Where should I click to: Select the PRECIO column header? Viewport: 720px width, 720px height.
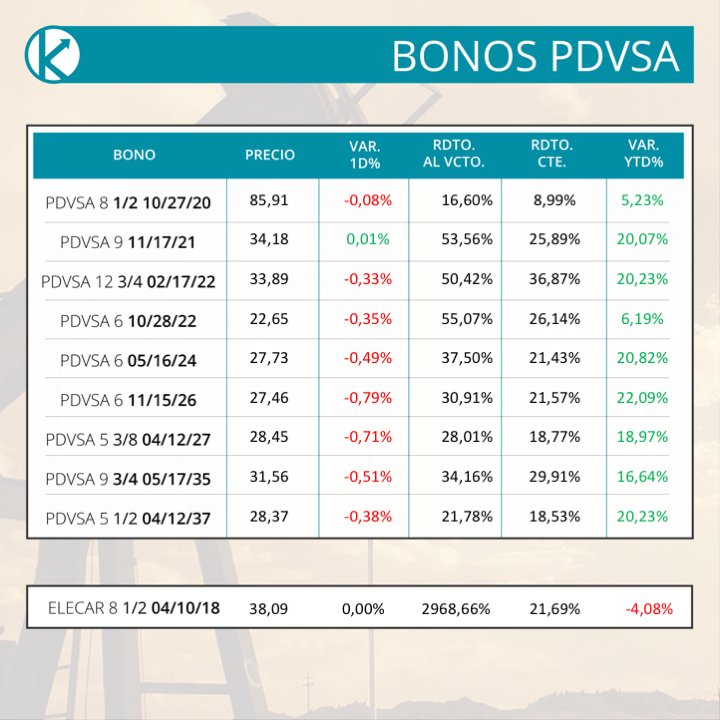pyautogui.click(x=270, y=155)
